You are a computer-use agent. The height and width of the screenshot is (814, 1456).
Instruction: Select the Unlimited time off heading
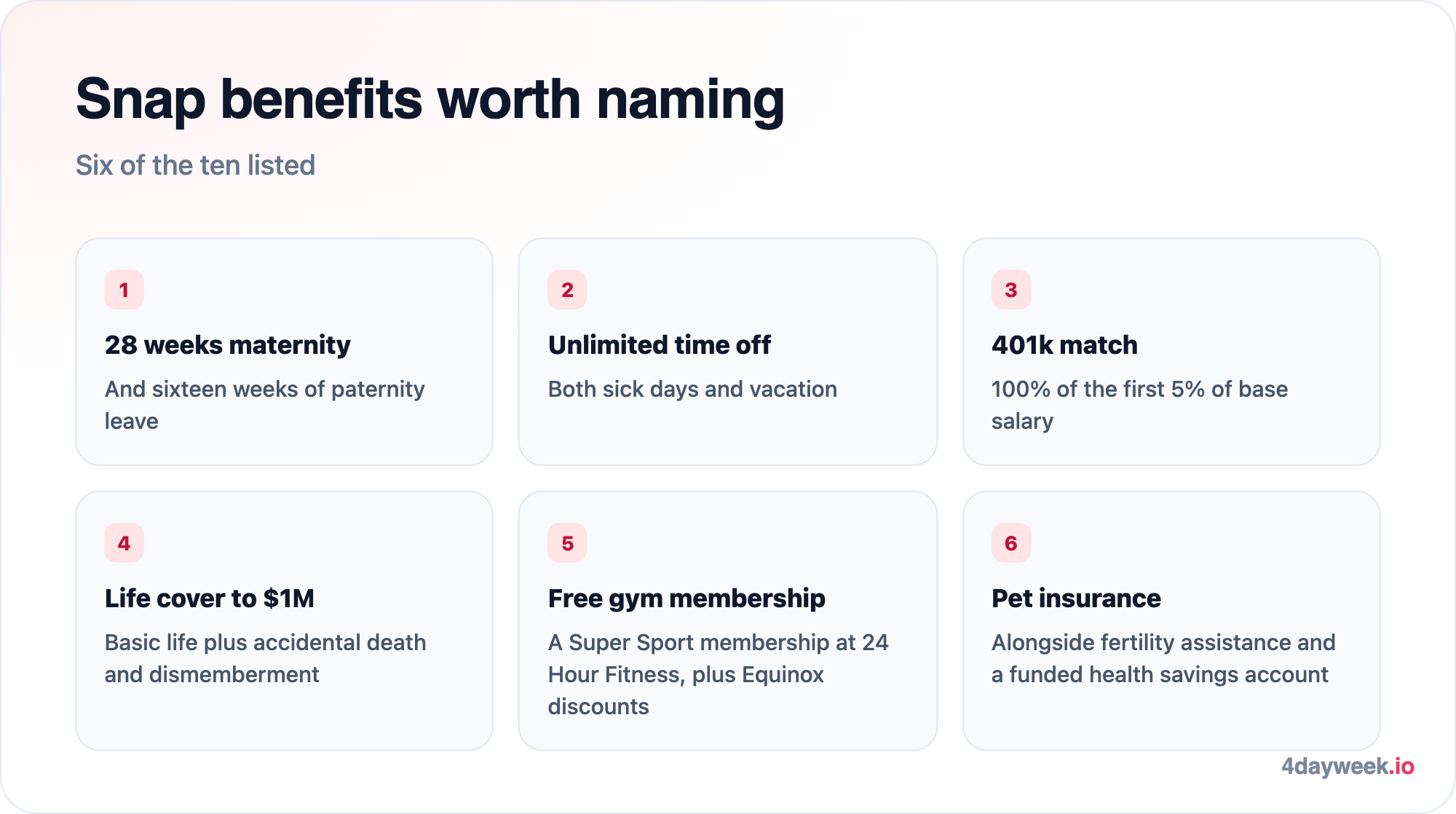coord(659,345)
